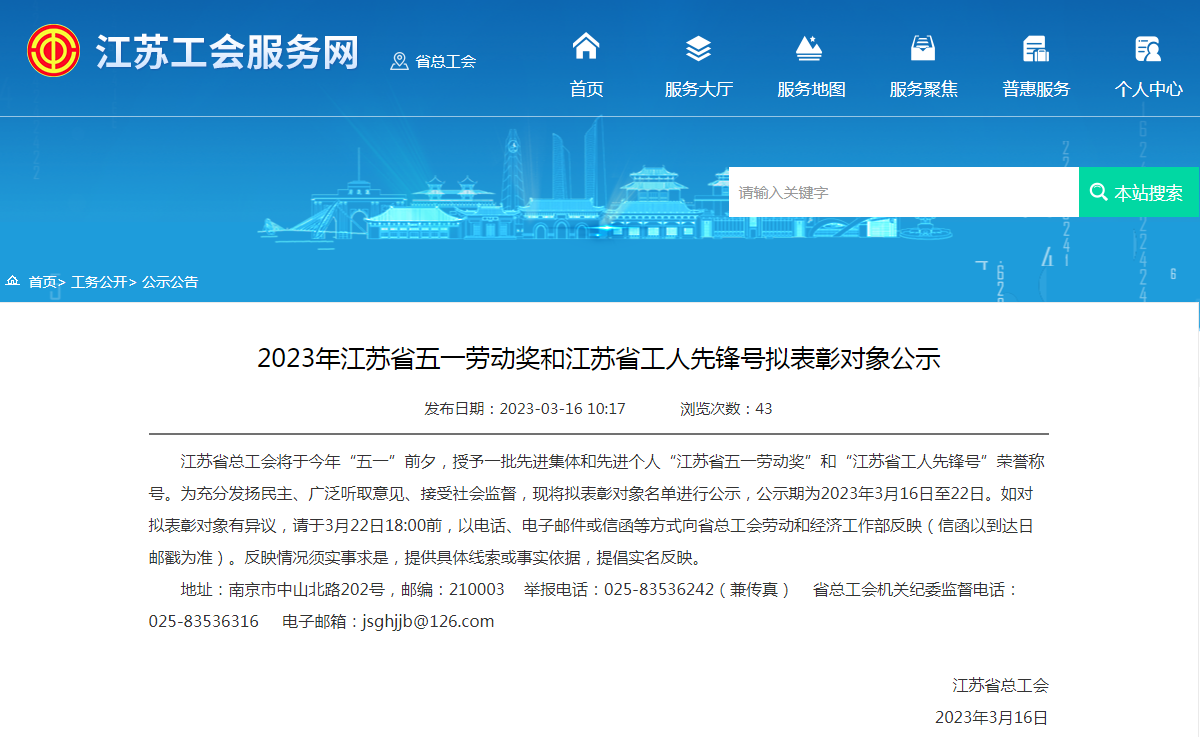Click the email address jsghjjb@126.com
The image size is (1200, 737).
point(427,621)
